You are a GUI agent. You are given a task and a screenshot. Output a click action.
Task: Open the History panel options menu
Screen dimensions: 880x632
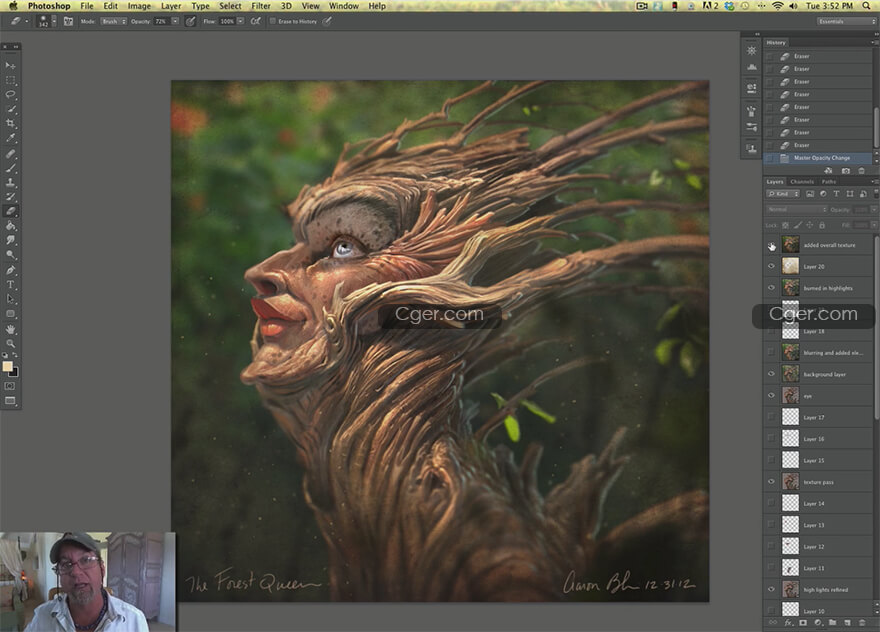[874, 43]
